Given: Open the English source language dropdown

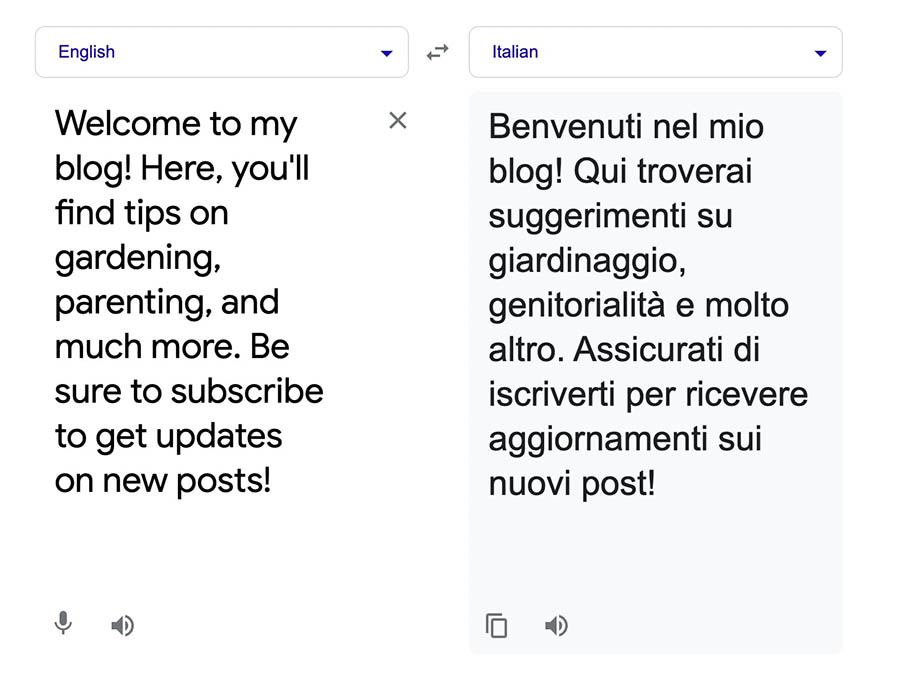Looking at the screenshot, I should point(221,52).
